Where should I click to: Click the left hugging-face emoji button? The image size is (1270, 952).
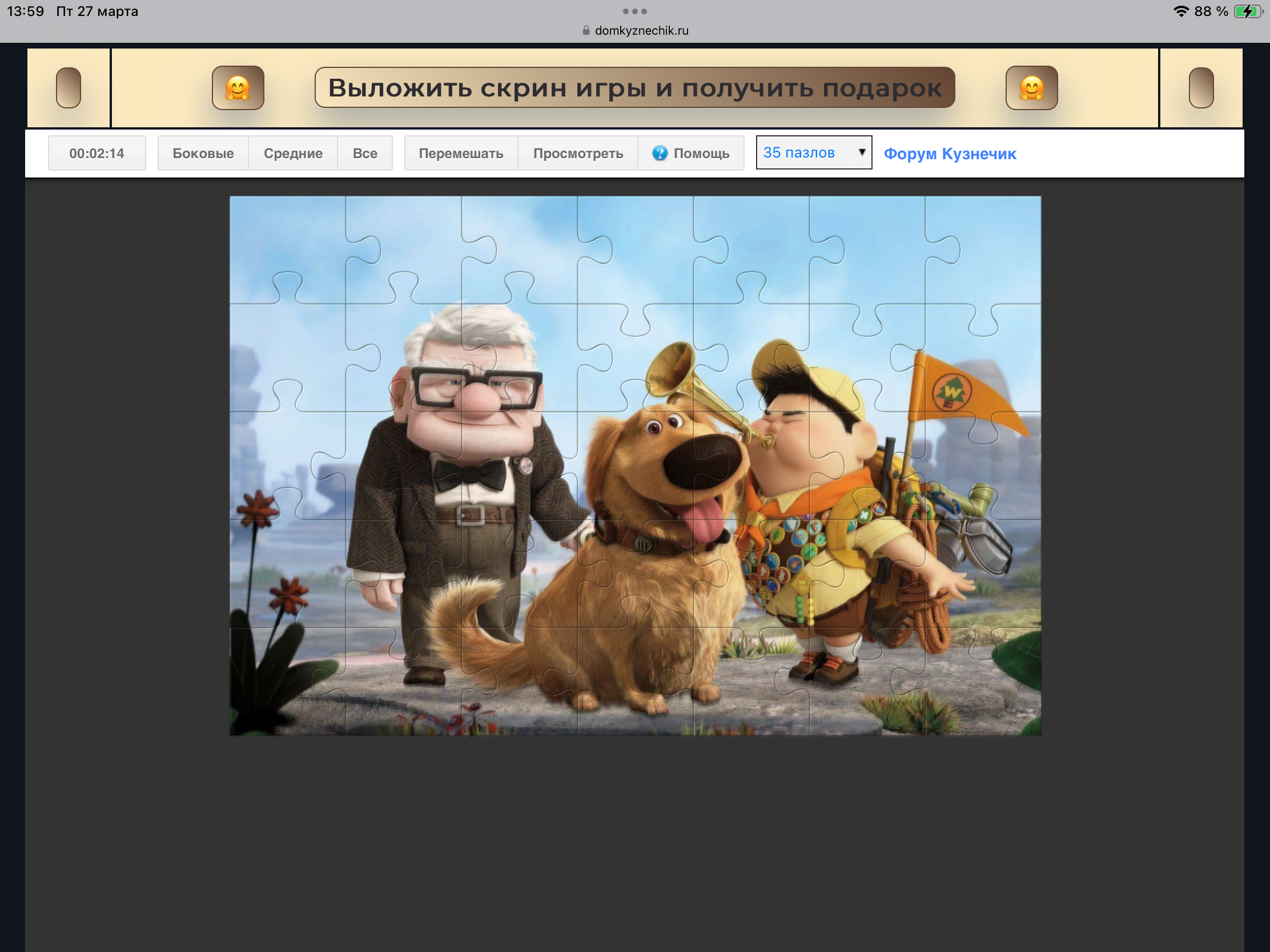238,88
